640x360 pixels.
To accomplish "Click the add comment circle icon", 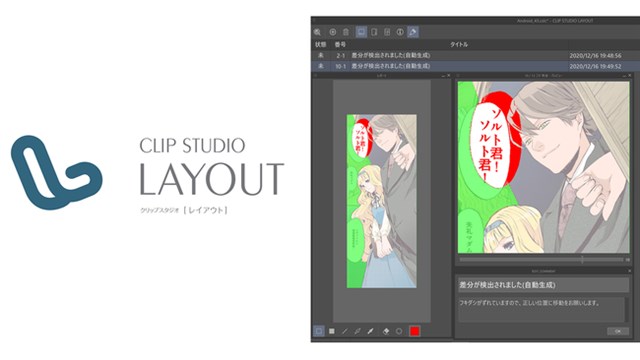I will point(333,32).
